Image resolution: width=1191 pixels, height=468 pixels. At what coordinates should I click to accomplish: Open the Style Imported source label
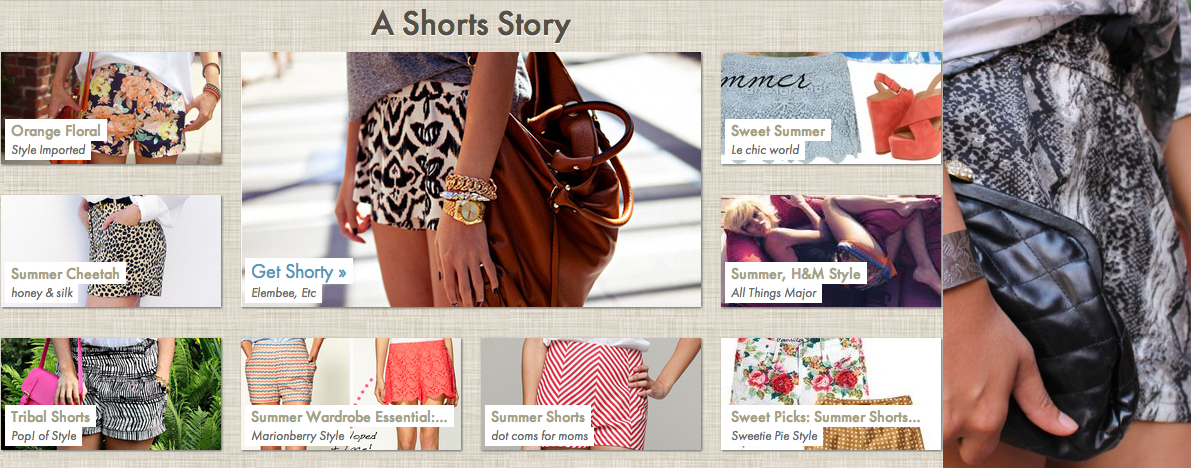49,150
